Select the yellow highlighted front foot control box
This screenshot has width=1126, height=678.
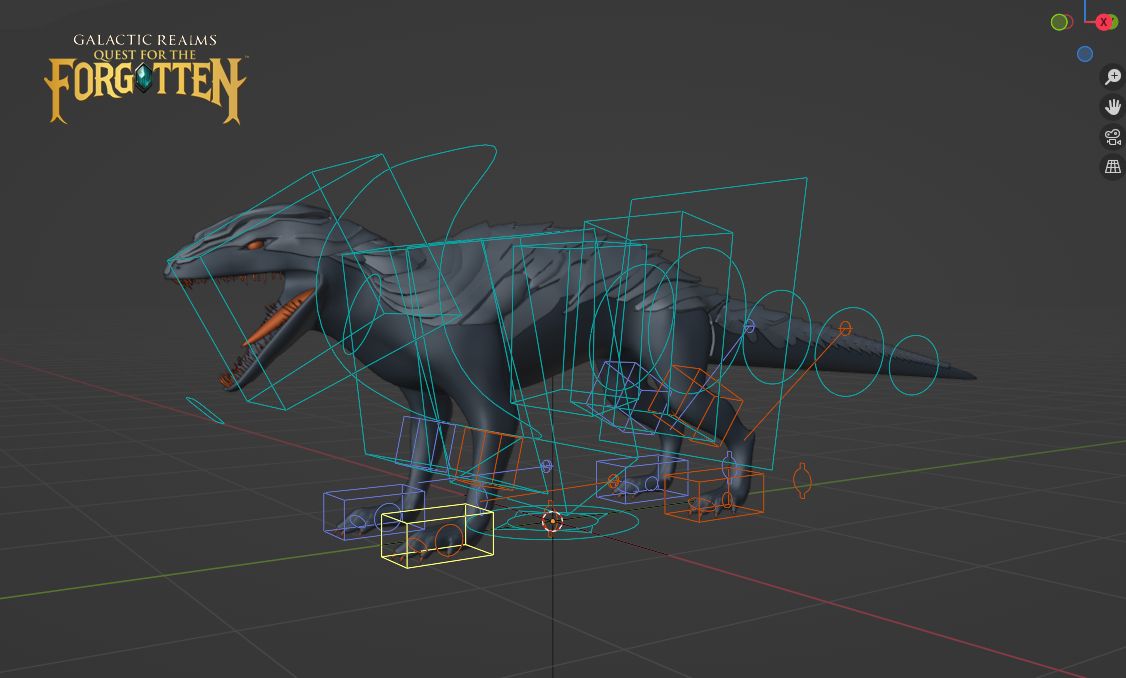click(437, 536)
